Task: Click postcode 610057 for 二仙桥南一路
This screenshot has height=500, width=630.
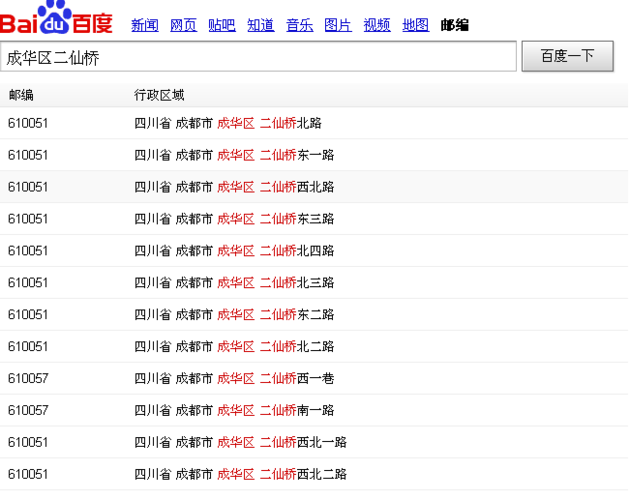Action: point(28,410)
